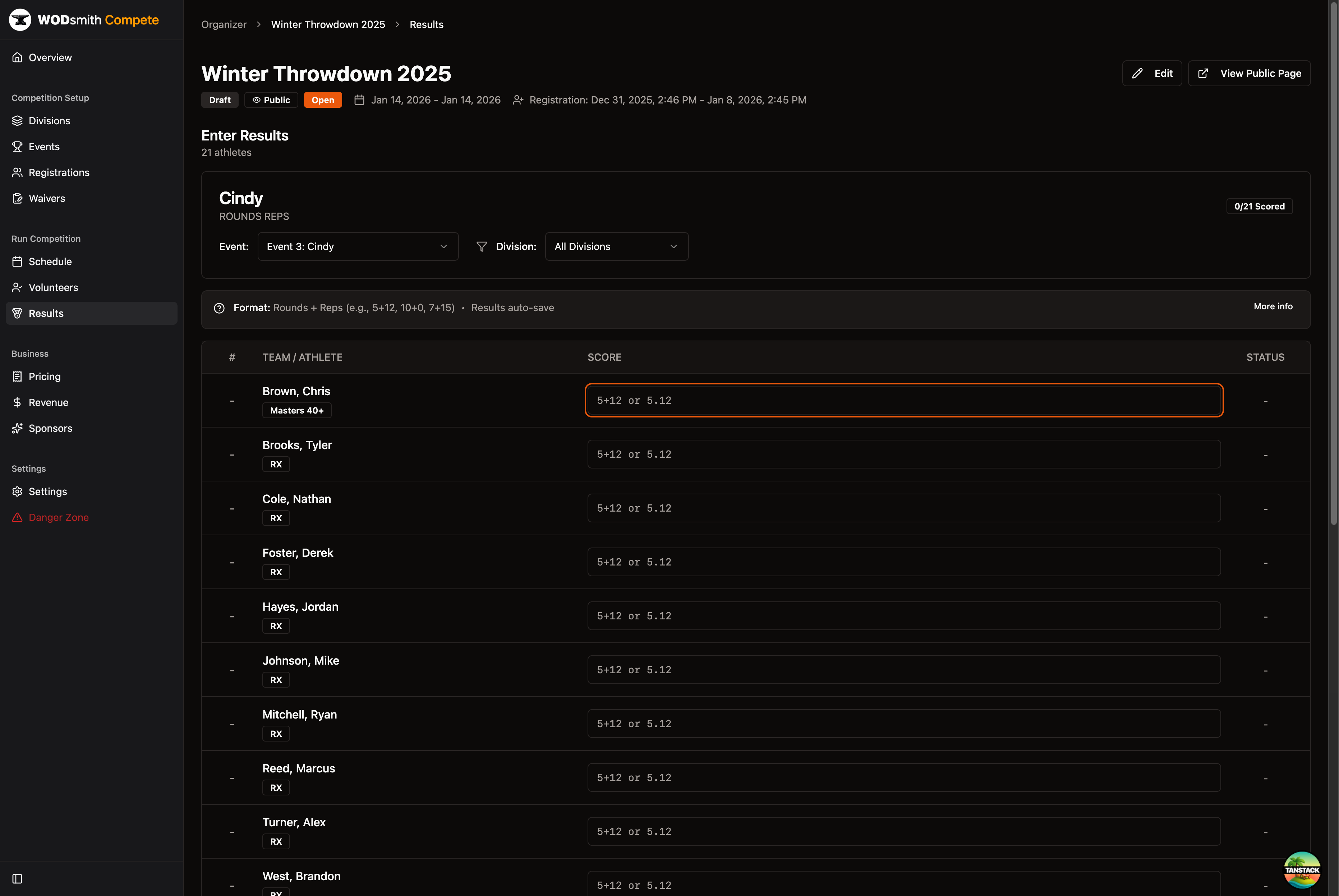Click the calendar icon before event dates
This screenshot has height=896, width=1339.
click(359, 100)
